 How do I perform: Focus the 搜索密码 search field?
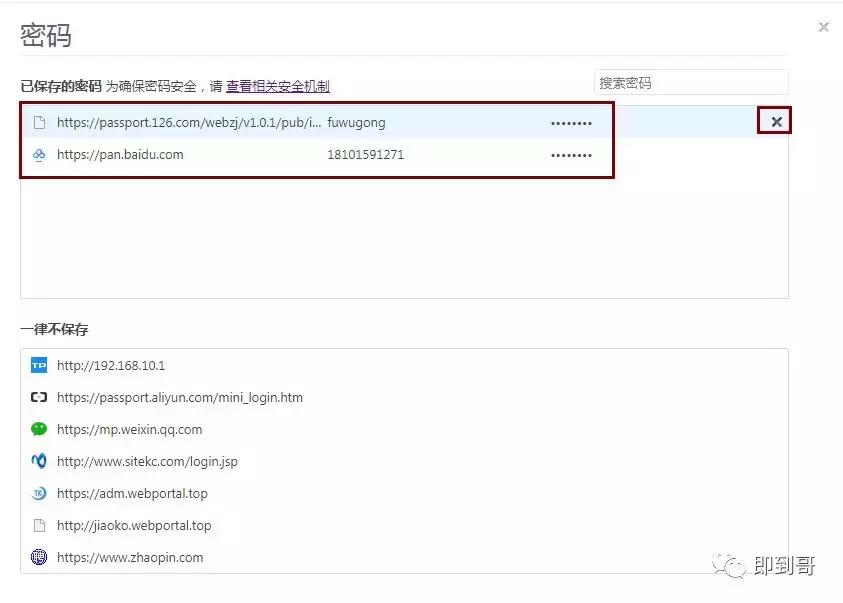click(x=691, y=83)
